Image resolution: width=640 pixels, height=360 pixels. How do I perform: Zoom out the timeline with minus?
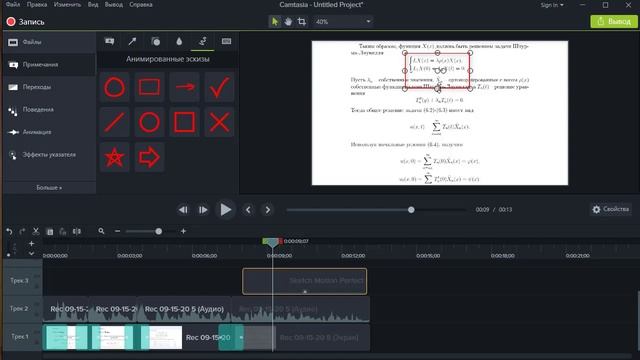pyautogui.click(x=118, y=231)
